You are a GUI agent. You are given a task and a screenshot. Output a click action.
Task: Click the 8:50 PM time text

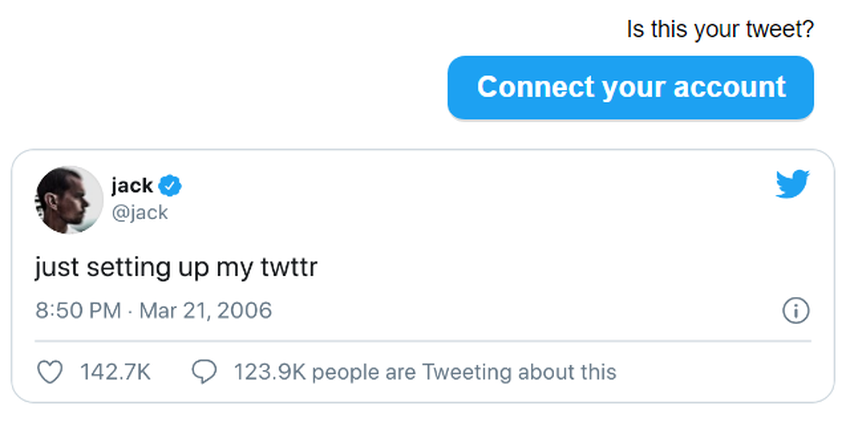point(78,310)
